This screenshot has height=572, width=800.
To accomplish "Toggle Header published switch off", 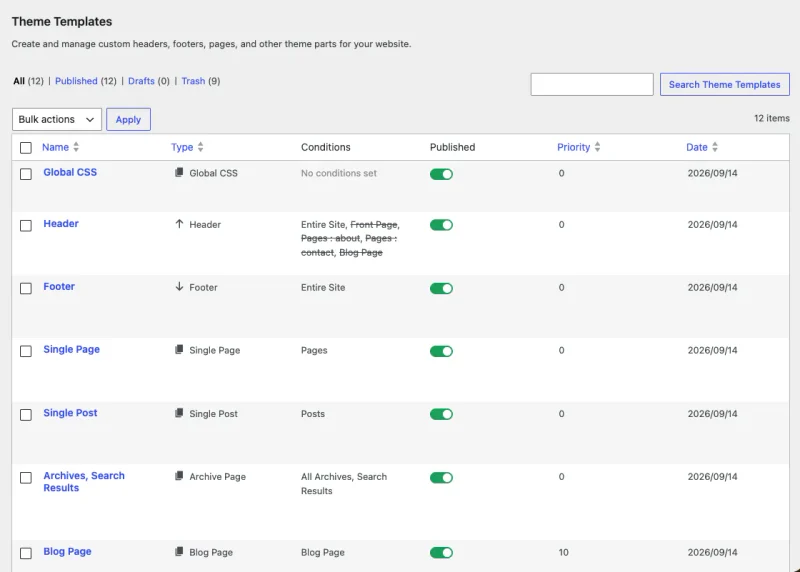I will pos(441,225).
